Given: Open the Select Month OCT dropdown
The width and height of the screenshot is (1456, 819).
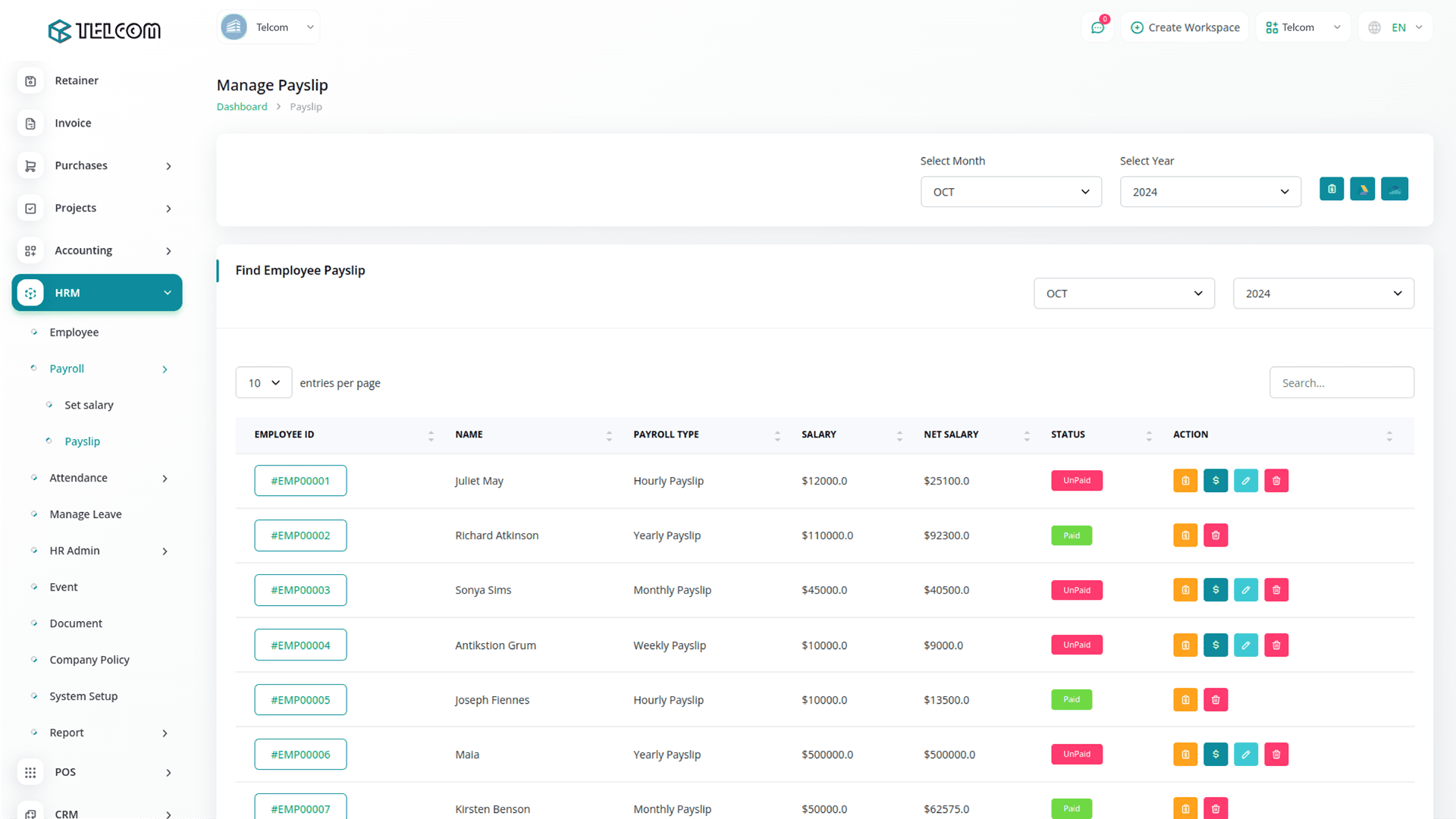Looking at the screenshot, I should [1011, 192].
